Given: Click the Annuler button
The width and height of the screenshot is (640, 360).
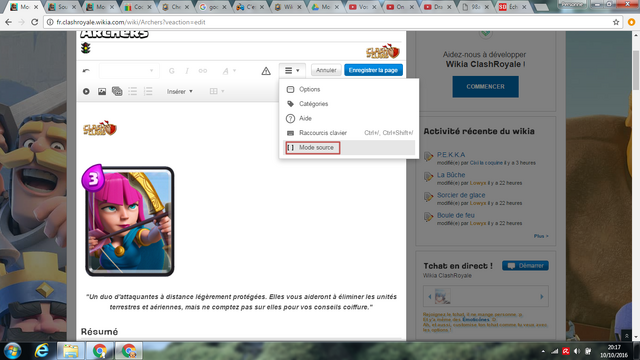Looking at the screenshot, I should [326, 70].
